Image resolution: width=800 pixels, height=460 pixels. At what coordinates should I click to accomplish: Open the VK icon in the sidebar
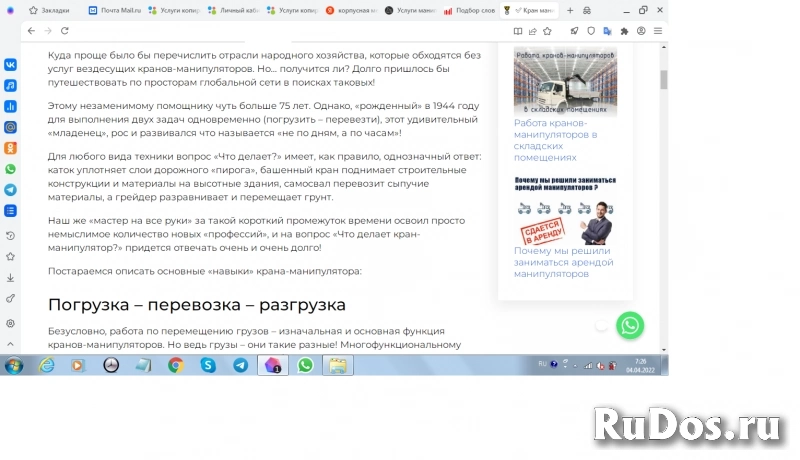[x=10, y=65]
